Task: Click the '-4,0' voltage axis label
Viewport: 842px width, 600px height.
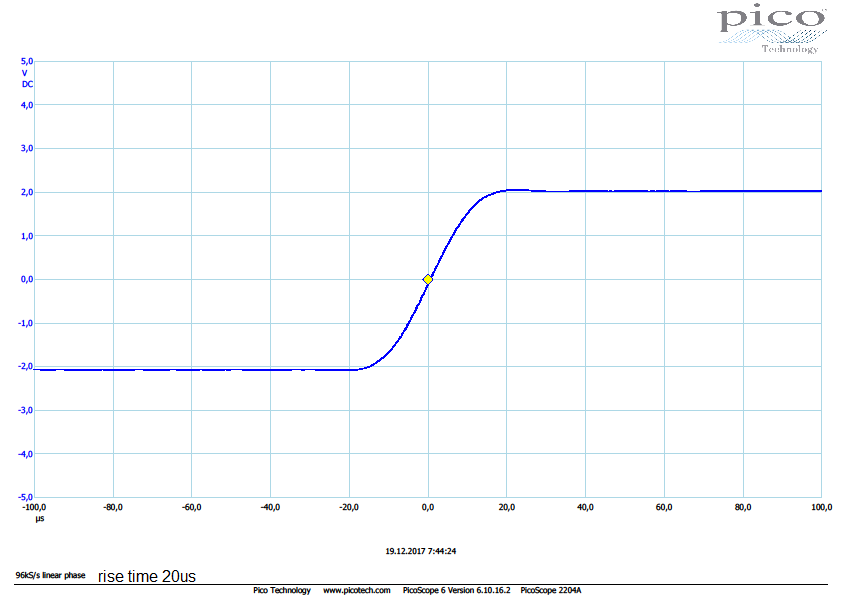Action: (25, 454)
